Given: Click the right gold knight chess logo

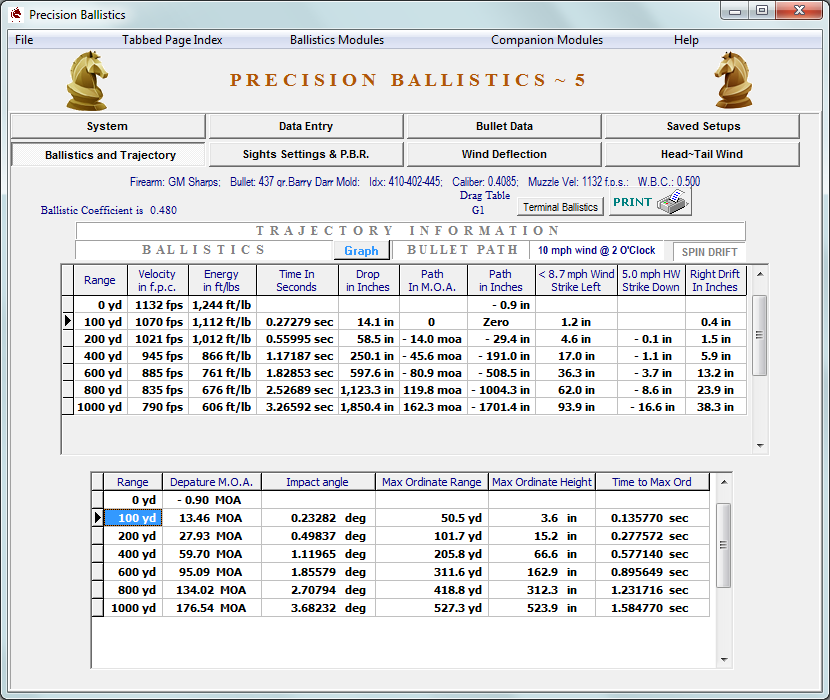Looking at the screenshot, I should (x=734, y=80).
